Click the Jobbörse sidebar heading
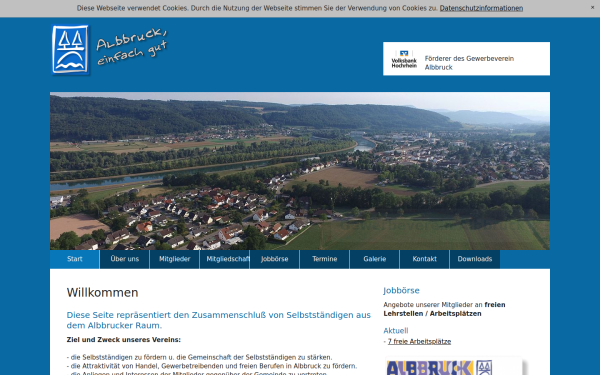The height and width of the screenshot is (375, 600). click(x=401, y=290)
